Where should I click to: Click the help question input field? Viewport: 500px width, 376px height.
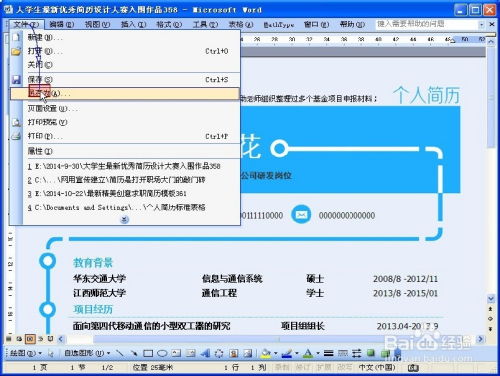(x=427, y=24)
